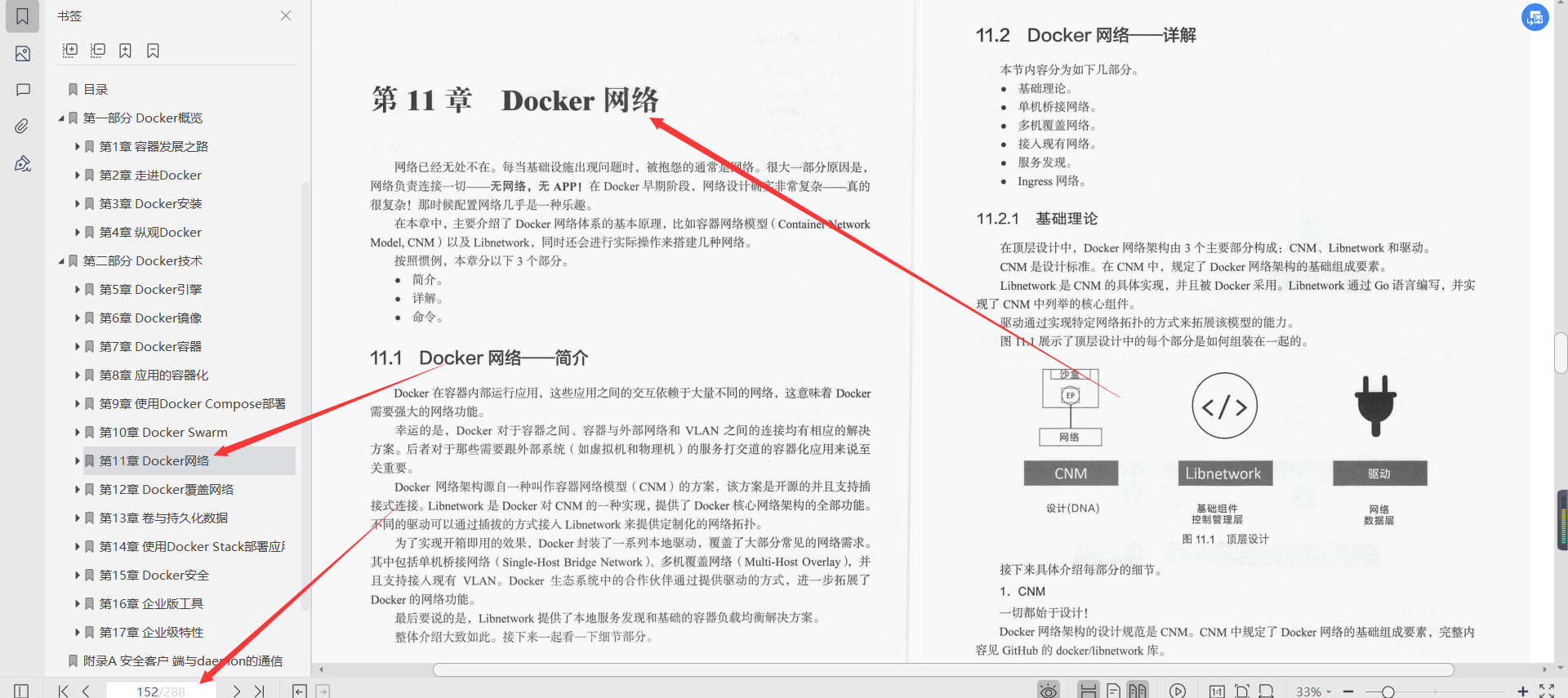Screen dimensions: 1568x698
Task: Jump to 第10章 Docker Swarm
Action: [x=163, y=433]
